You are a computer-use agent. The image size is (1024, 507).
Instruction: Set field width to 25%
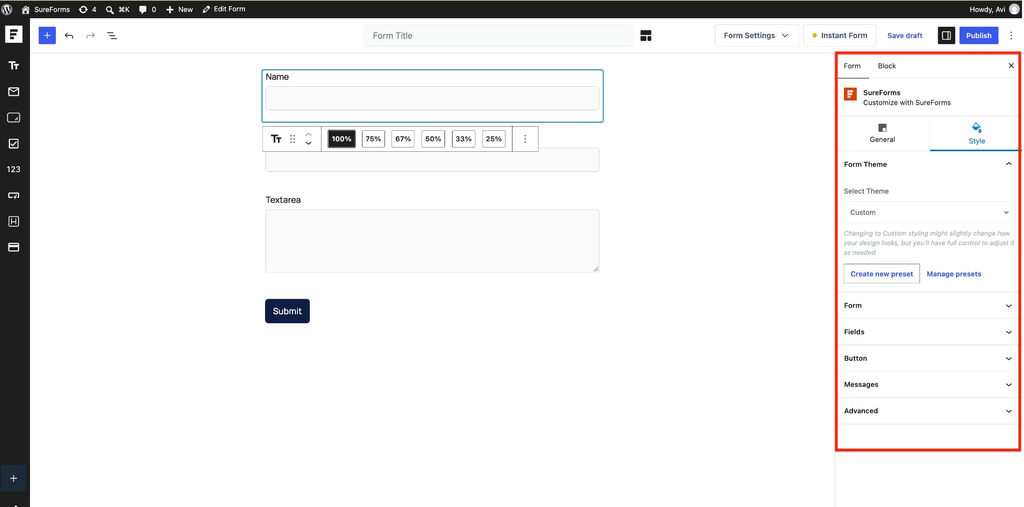tap(494, 139)
